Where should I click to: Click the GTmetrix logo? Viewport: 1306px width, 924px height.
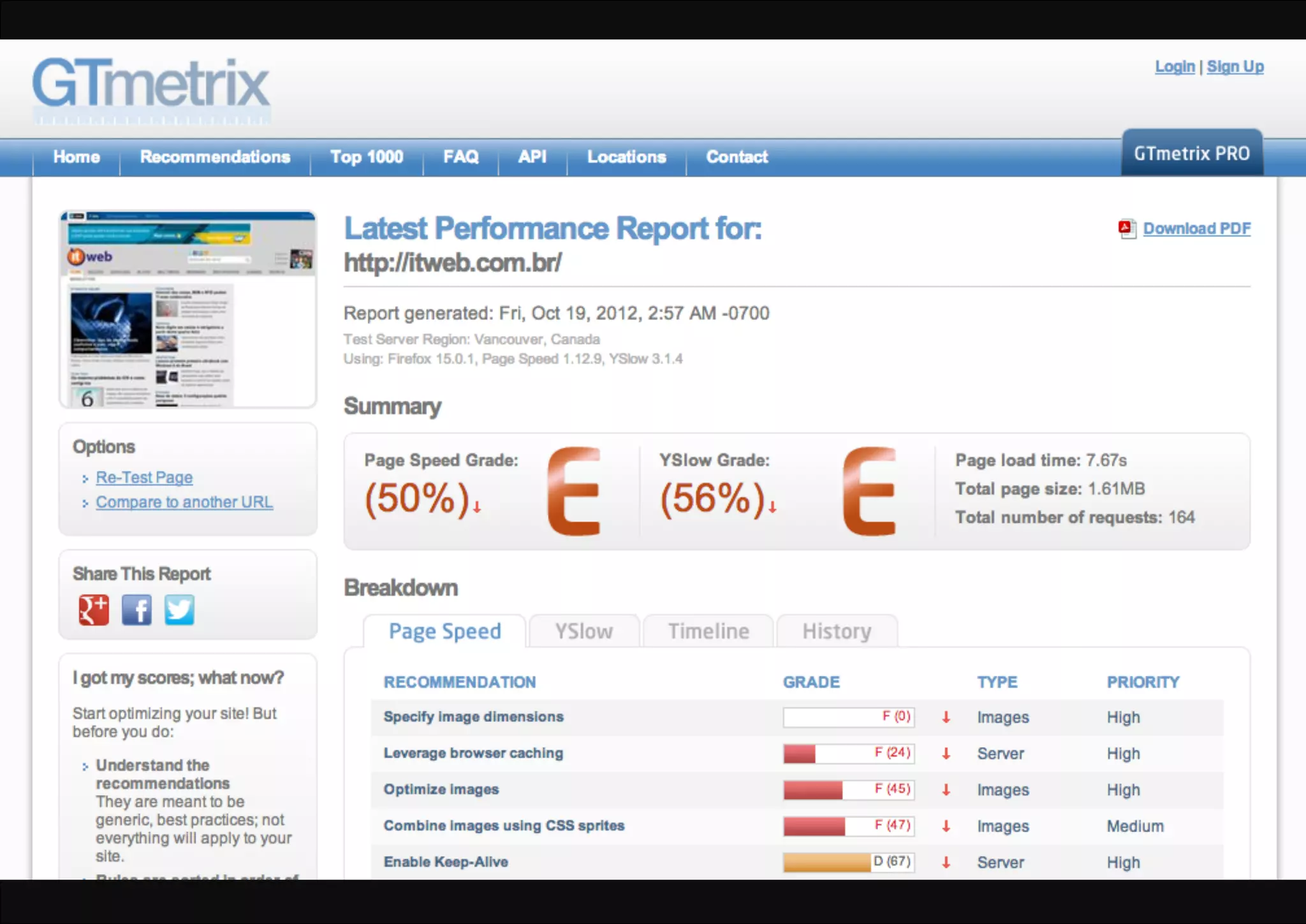[151, 87]
